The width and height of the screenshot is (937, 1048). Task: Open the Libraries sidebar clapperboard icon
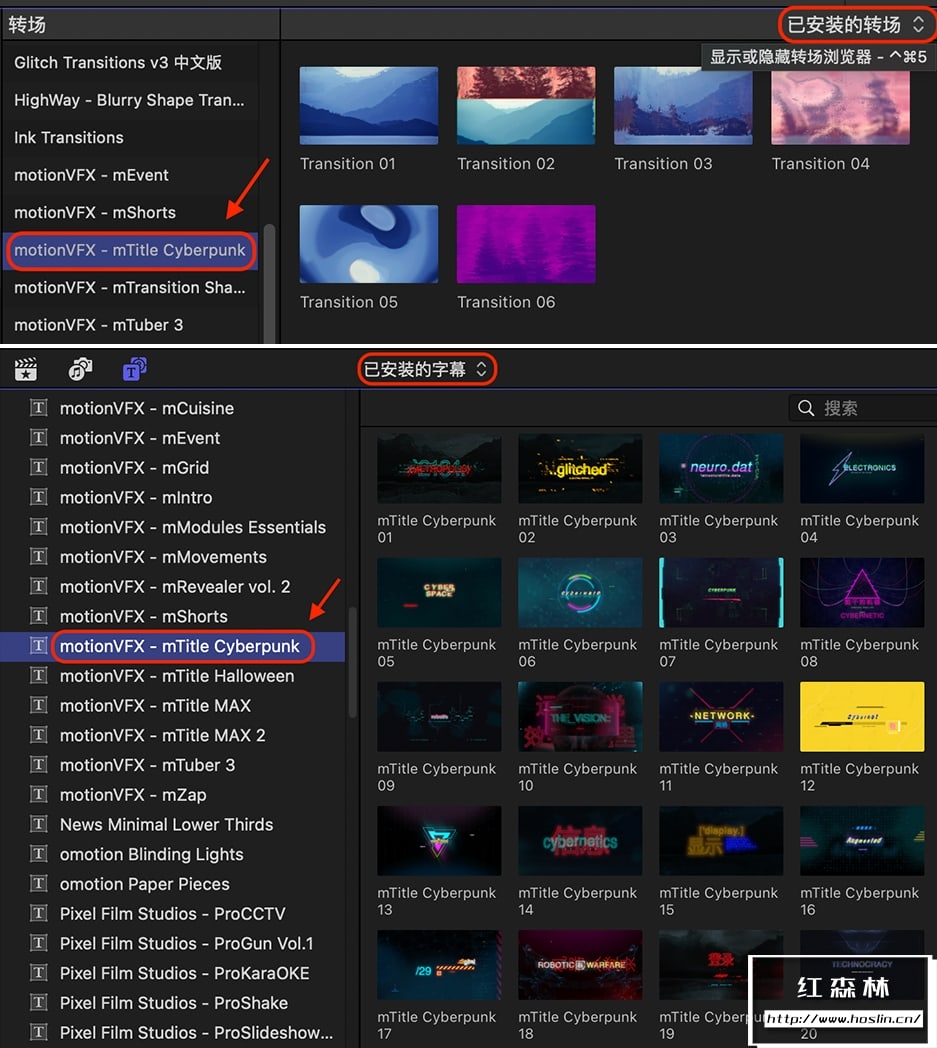[26, 370]
